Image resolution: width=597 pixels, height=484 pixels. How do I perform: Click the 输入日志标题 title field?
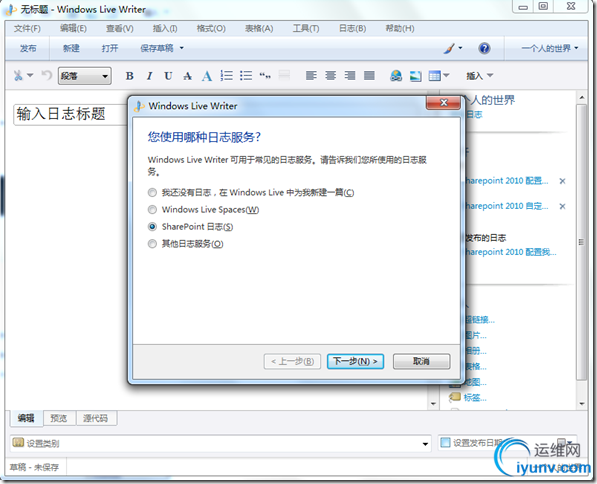(71, 114)
